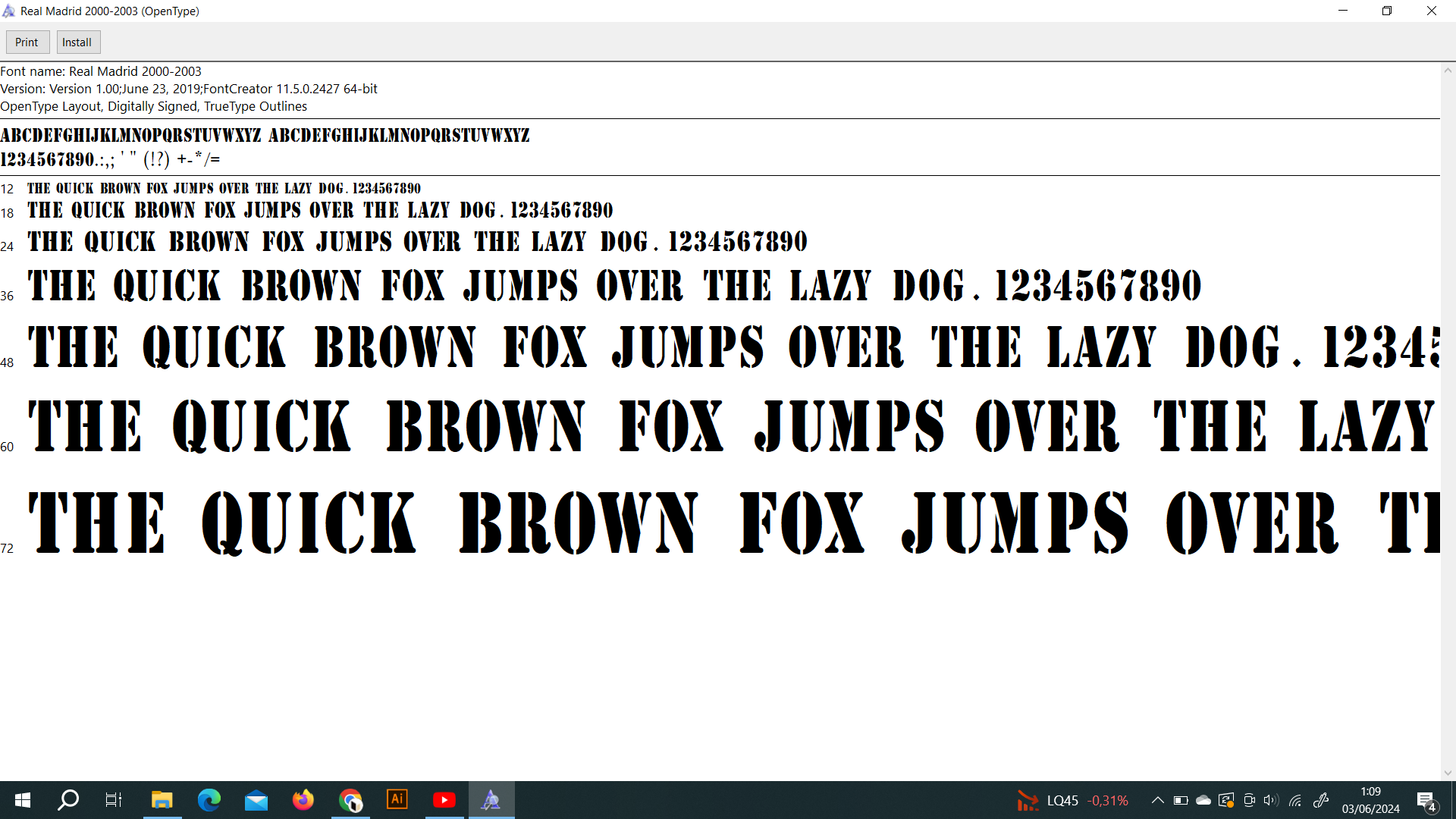Screen dimensions: 1456x819
Task: Open Windows Start menu
Action: coord(23,800)
